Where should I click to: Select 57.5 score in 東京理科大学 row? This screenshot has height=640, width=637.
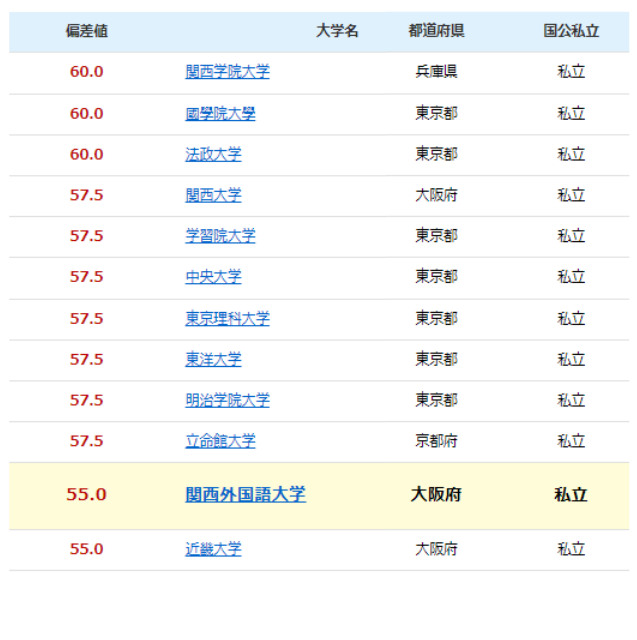87,318
